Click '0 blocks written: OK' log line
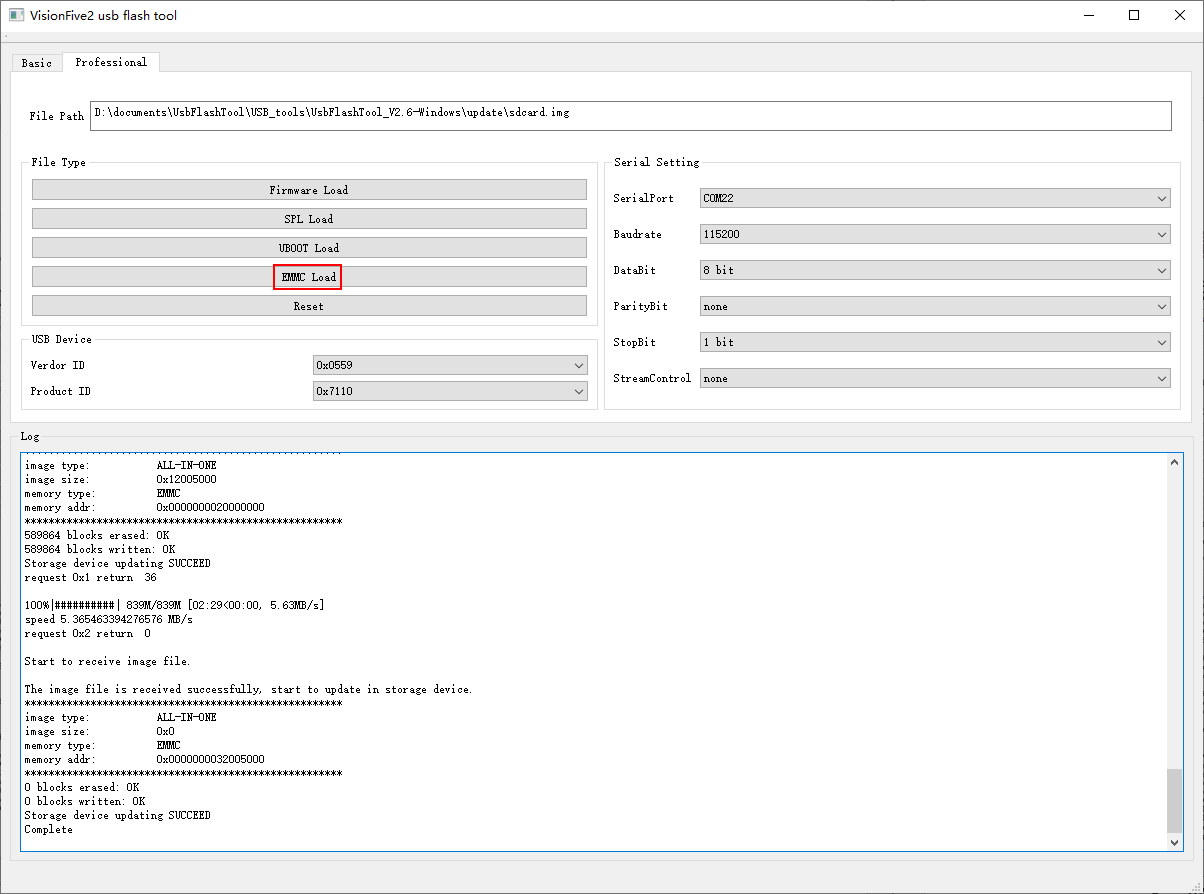 pyautogui.click(x=85, y=801)
